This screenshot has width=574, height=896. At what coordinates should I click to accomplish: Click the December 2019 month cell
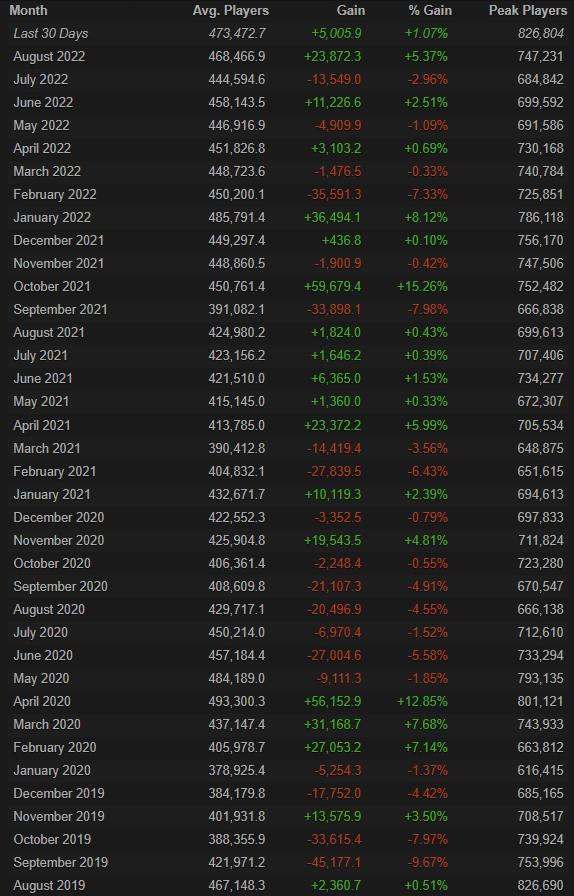59,793
